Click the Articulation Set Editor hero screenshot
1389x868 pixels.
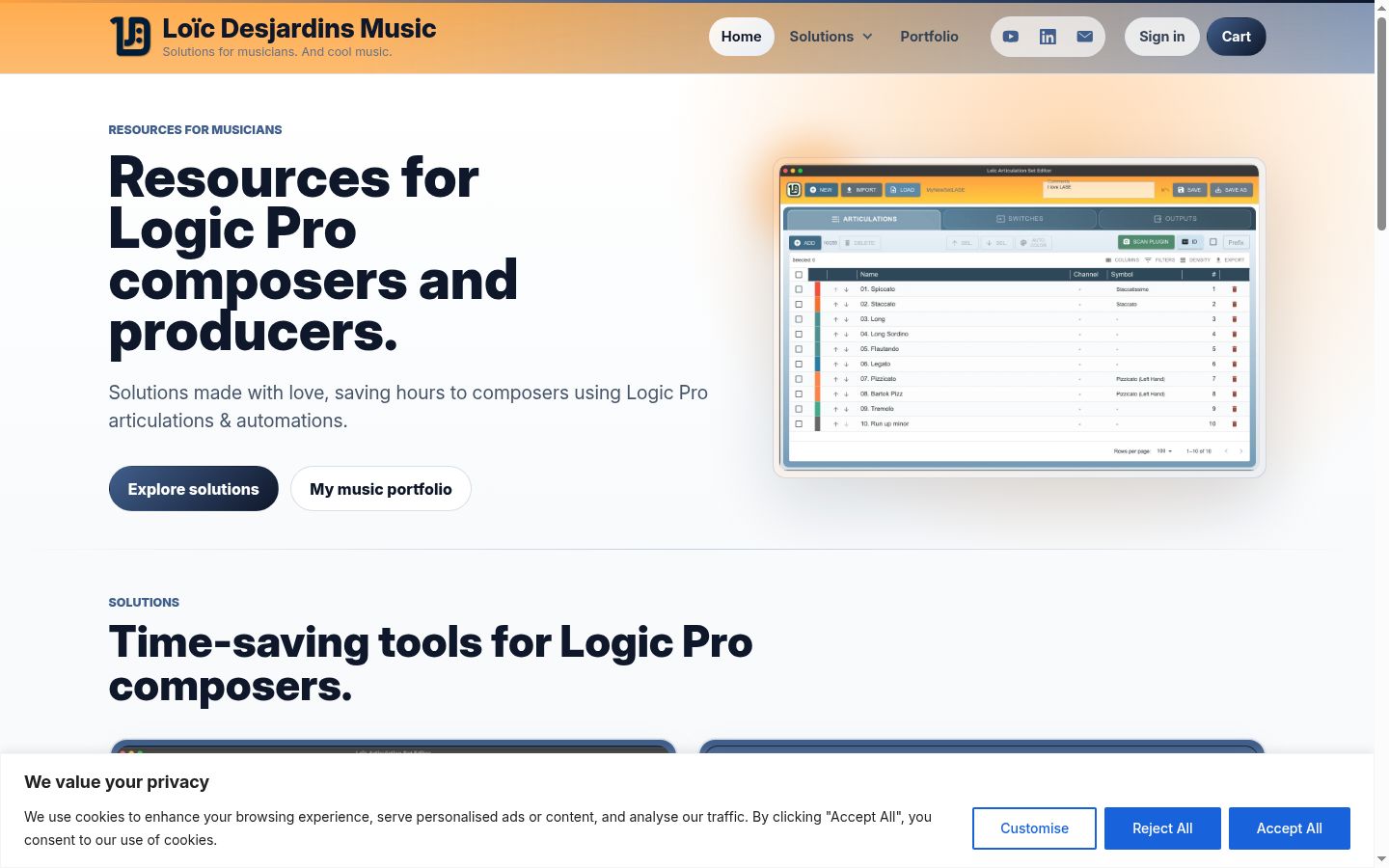(1020, 317)
